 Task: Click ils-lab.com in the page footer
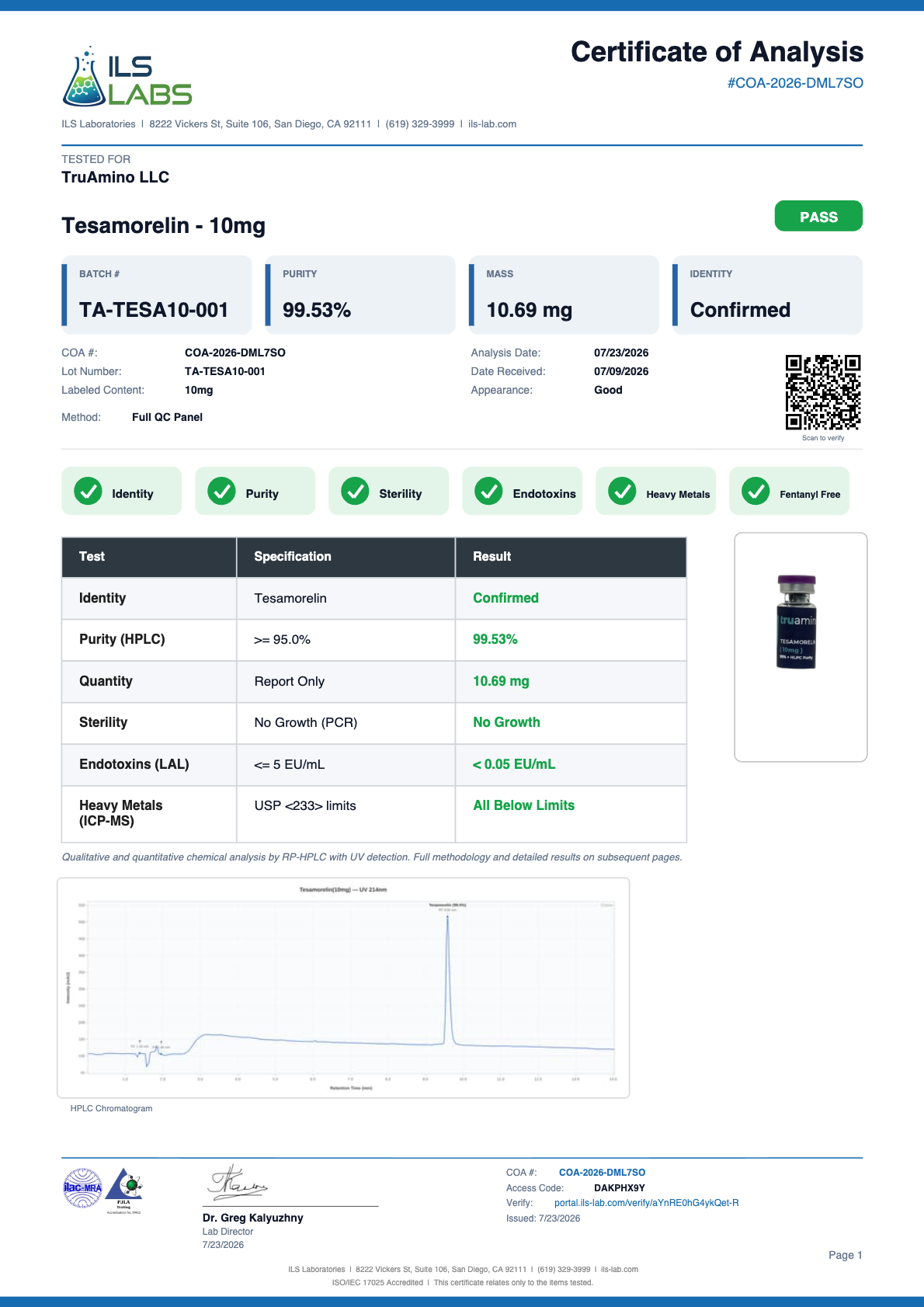point(620,1270)
